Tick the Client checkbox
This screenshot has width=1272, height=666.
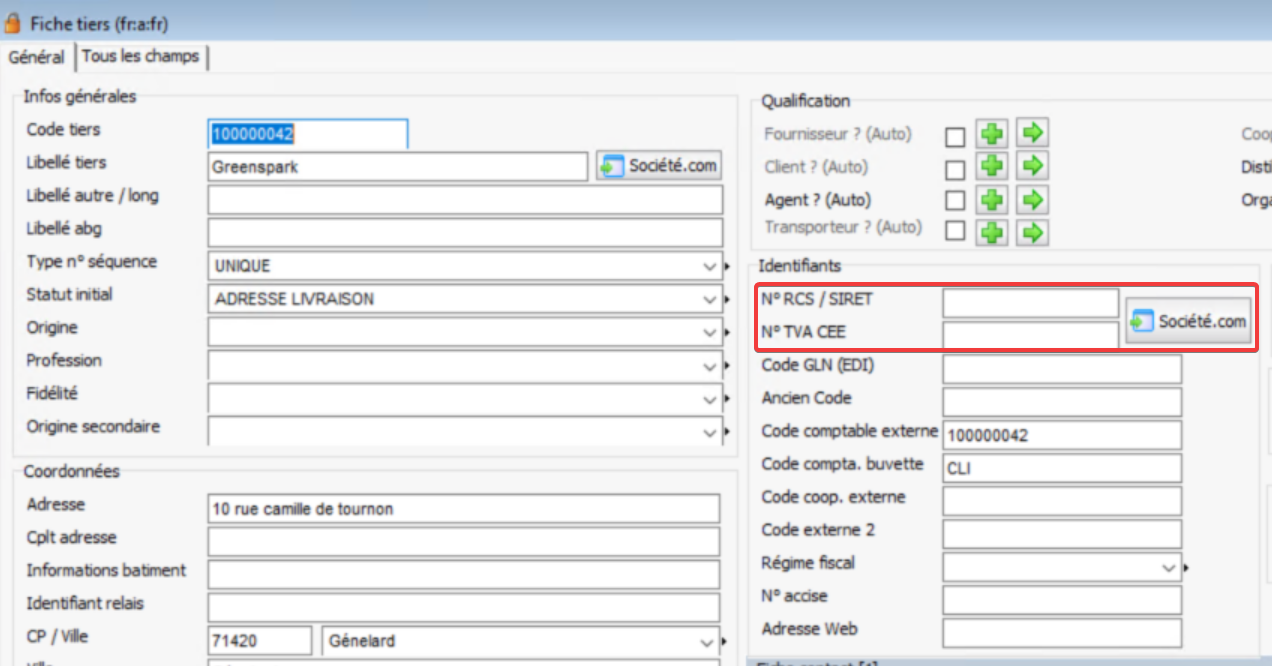tap(955, 169)
